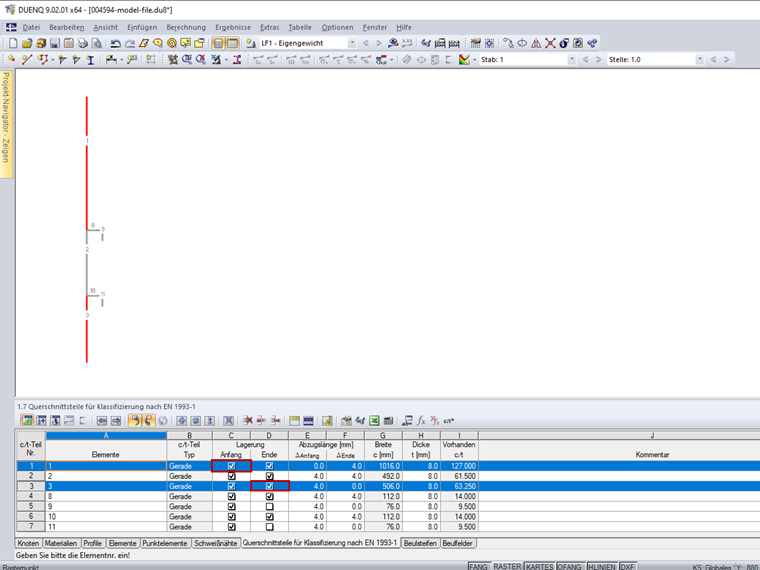Open the Ergebnisse menu

[x=233, y=28]
